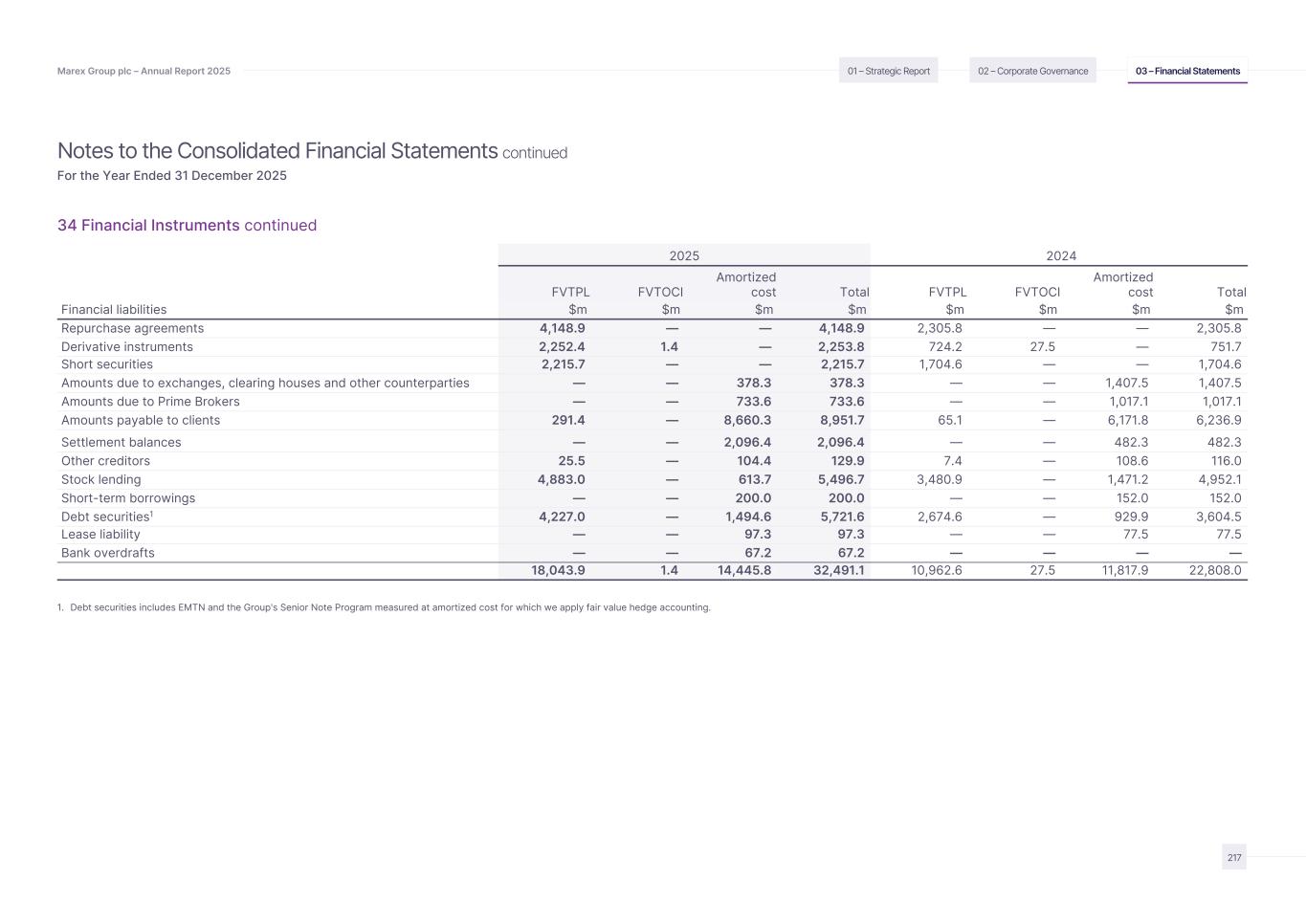Click the Debt securities row label

point(105,517)
